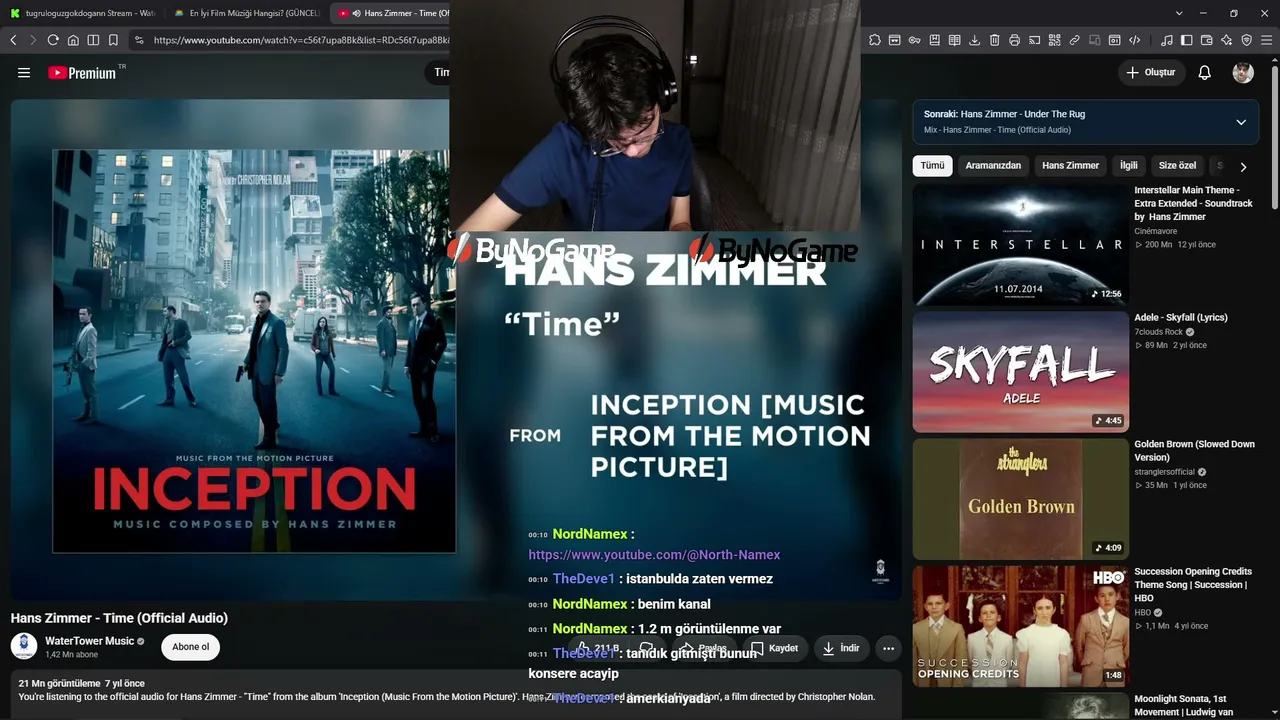The width and height of the screenshot is (1280, 720).
Task: Open Adele - Skyfall (Lyrics) title
Action: click(x=1181, y=317)
